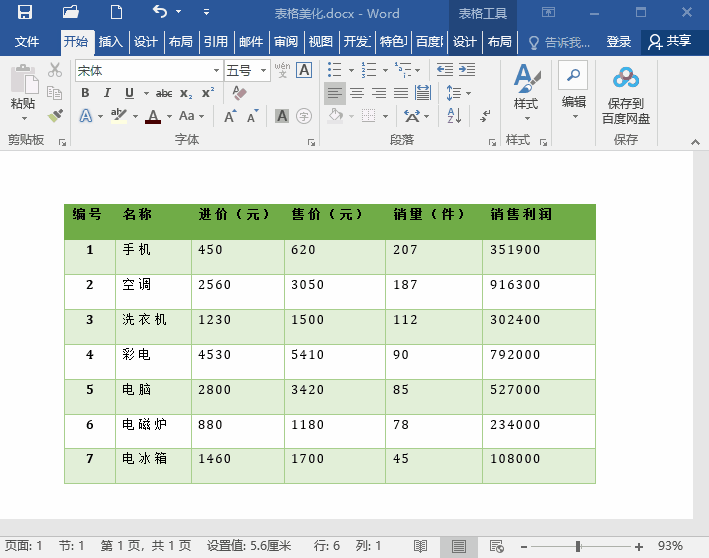Switch to the 视图 view tab
Viewport: 709px width, 558px height.
tap(321, 42)
